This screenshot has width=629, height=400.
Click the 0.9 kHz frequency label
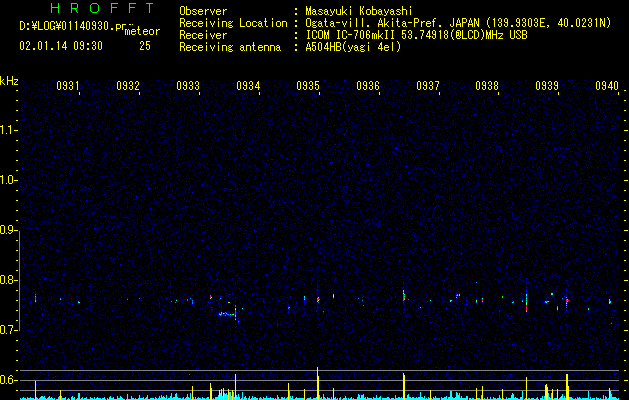tap(8, 230)
